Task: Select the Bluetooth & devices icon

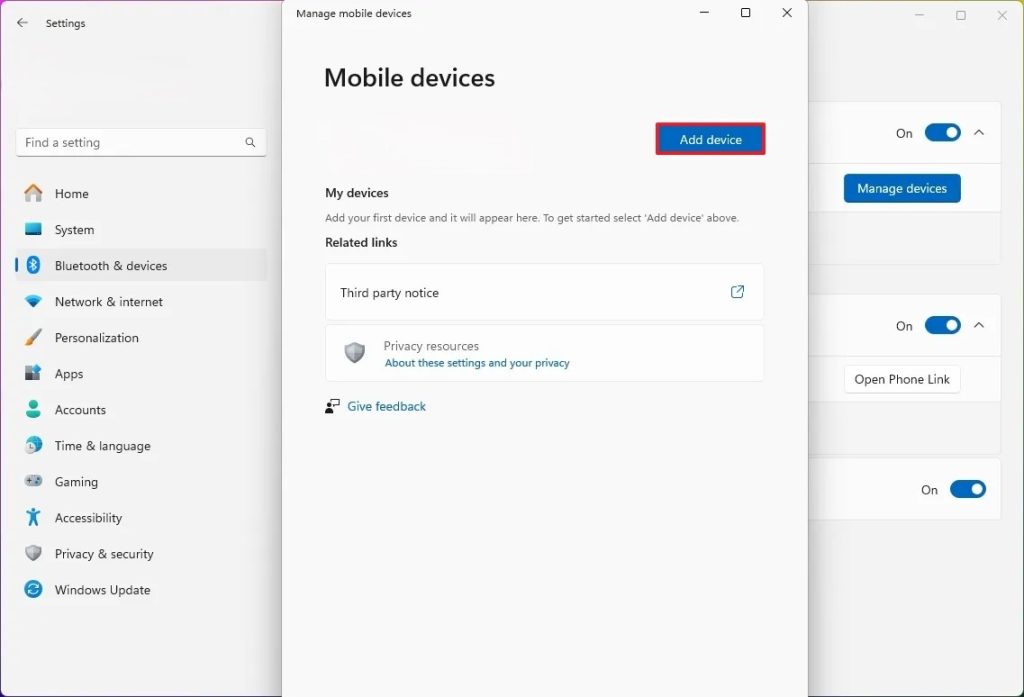Action: (x=33, y=265)
